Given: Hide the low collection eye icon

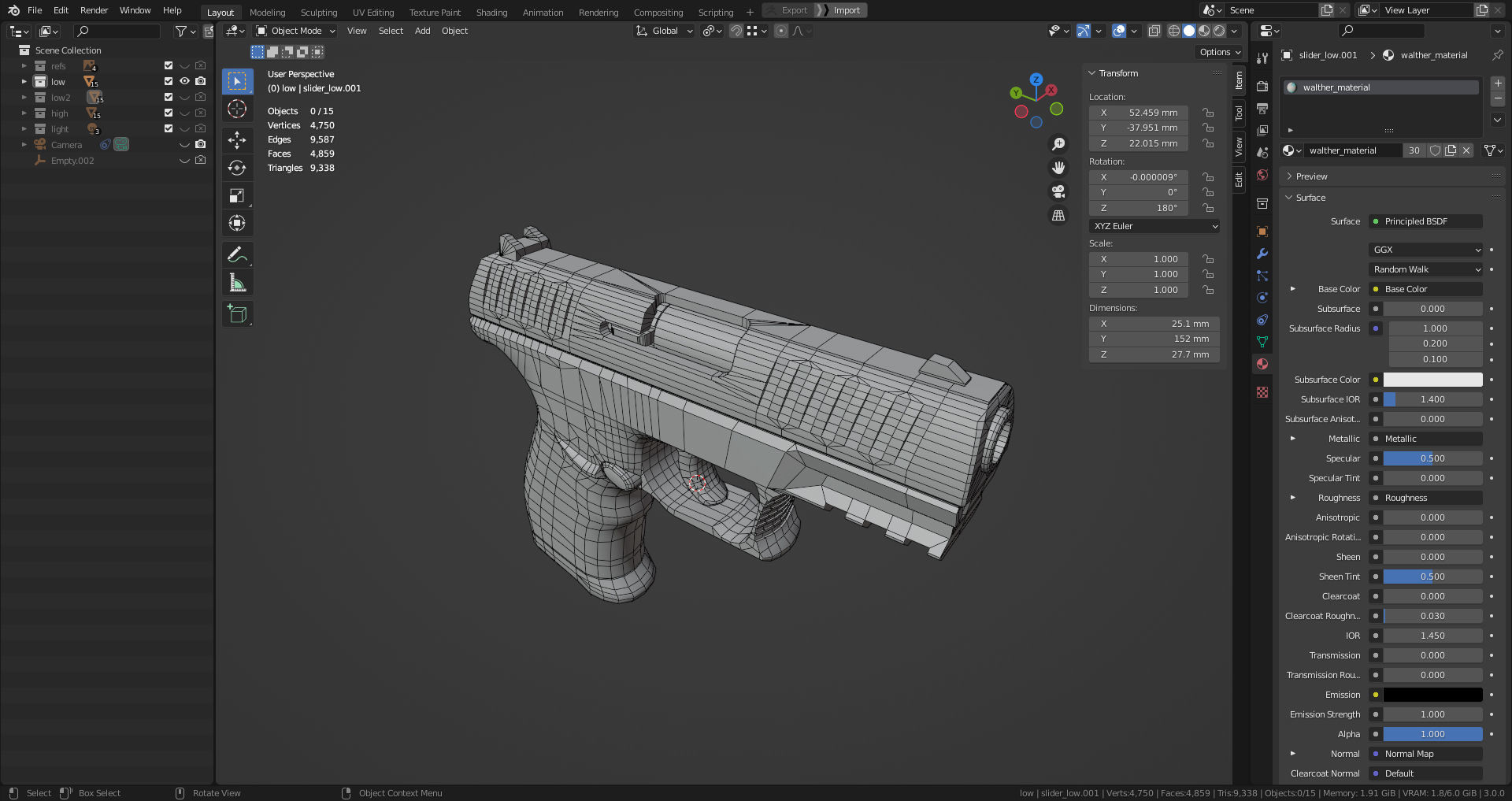Looking at the screenshot, I should pos(184,81).
